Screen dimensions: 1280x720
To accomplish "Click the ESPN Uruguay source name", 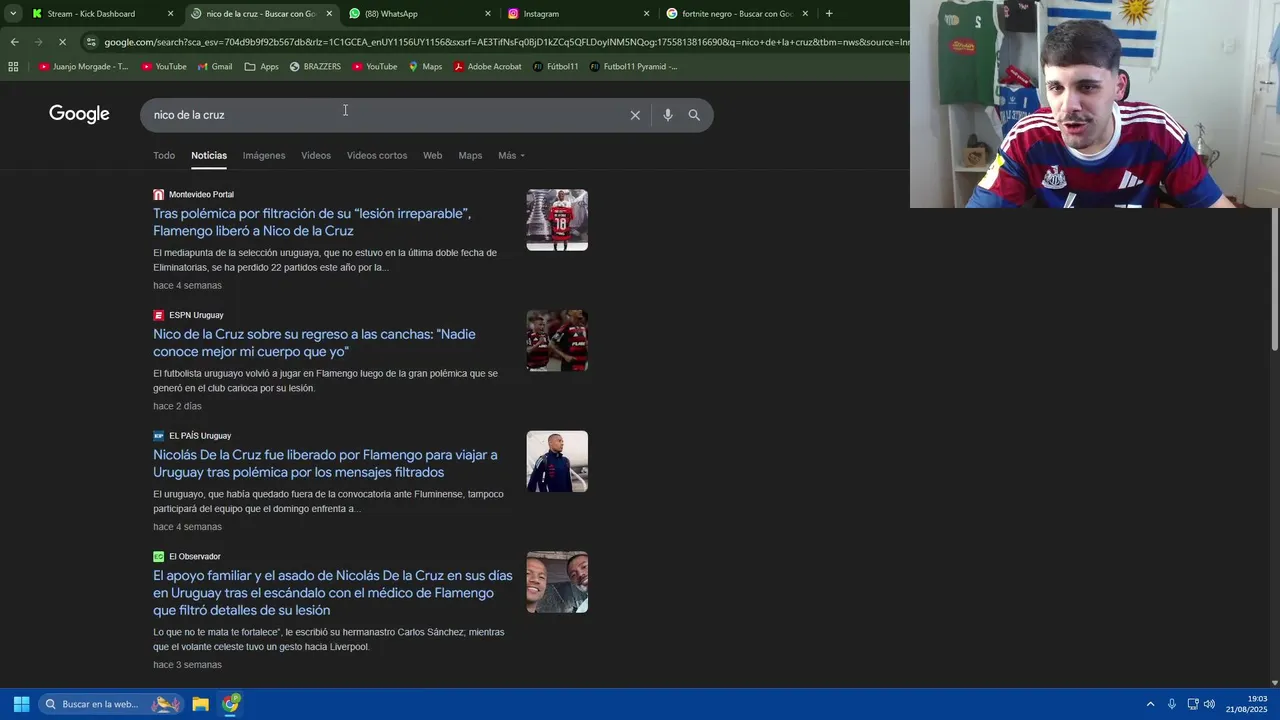I will [196, 315].
